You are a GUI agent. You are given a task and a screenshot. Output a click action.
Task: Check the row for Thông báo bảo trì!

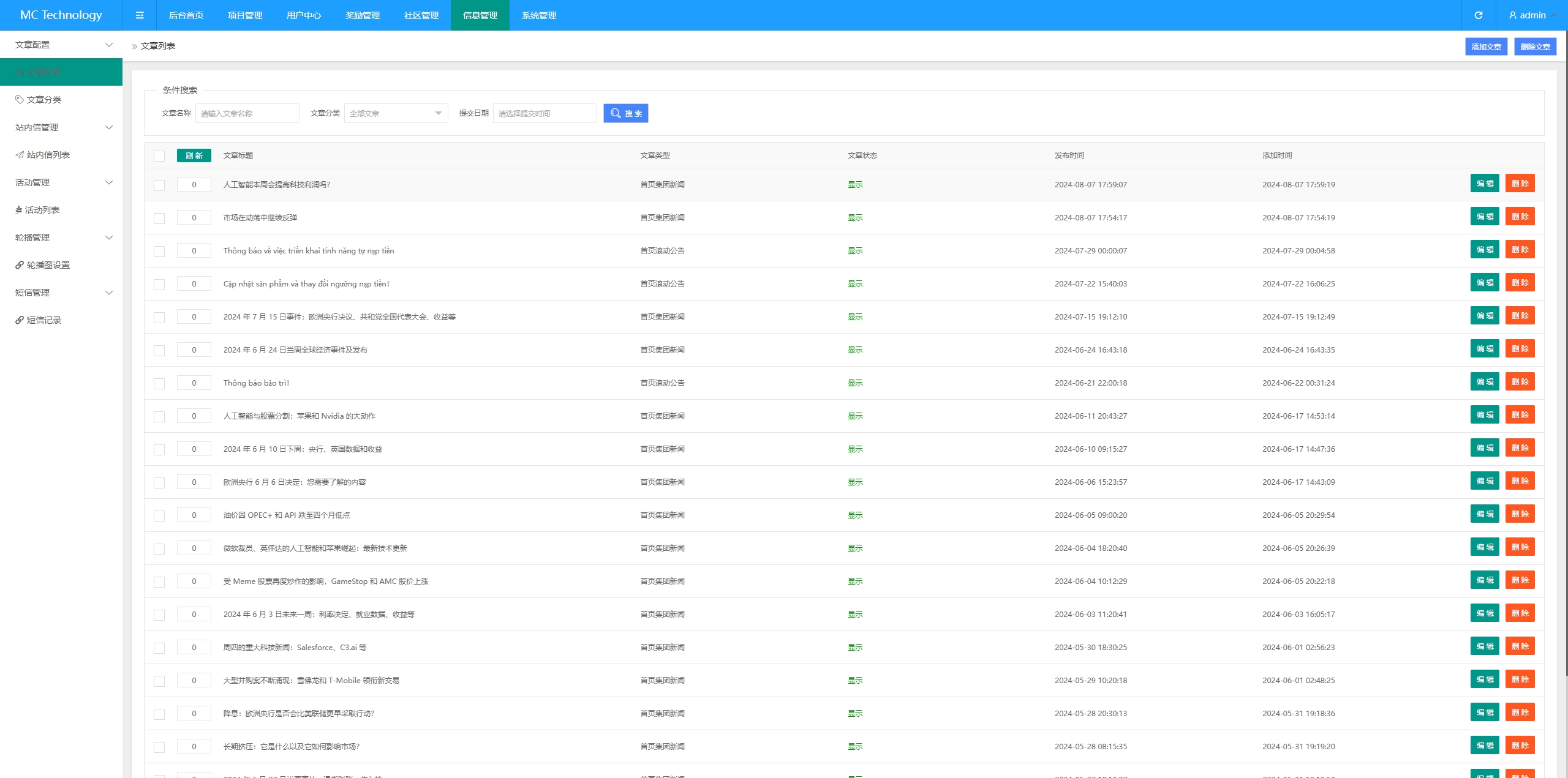(159, 384)
